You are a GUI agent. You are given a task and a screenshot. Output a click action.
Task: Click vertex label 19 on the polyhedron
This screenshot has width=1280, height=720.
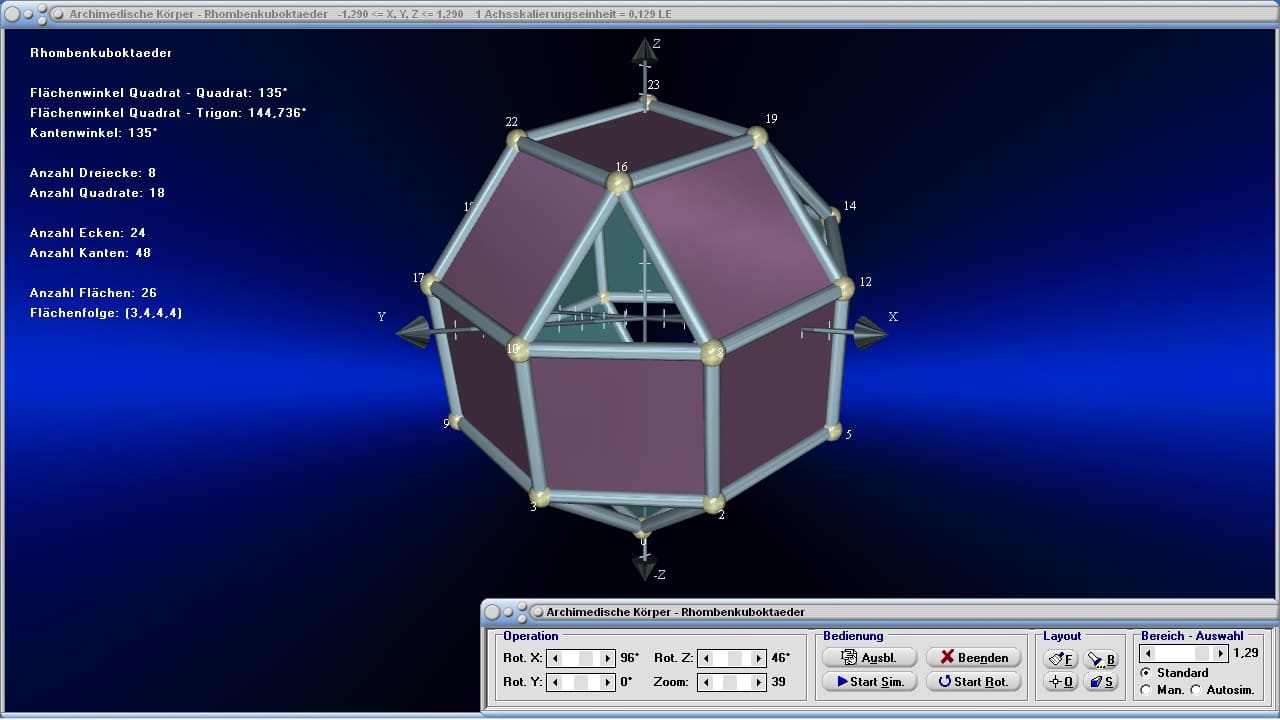(771, 119)
